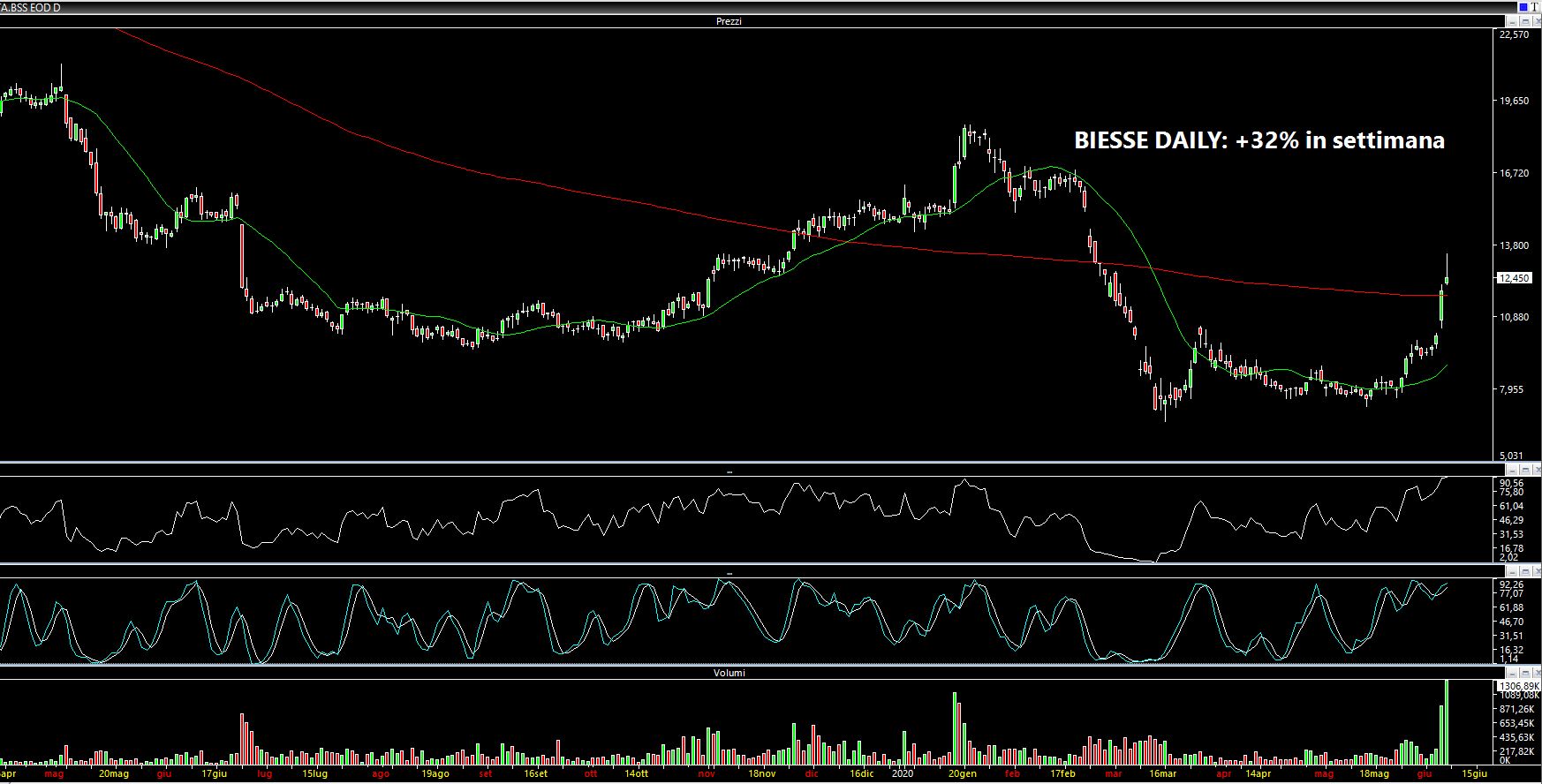Maximize the indicator panel showing 90,56
The width and height of the screenshot is (1542, 784).
[x=1523, y=470]
